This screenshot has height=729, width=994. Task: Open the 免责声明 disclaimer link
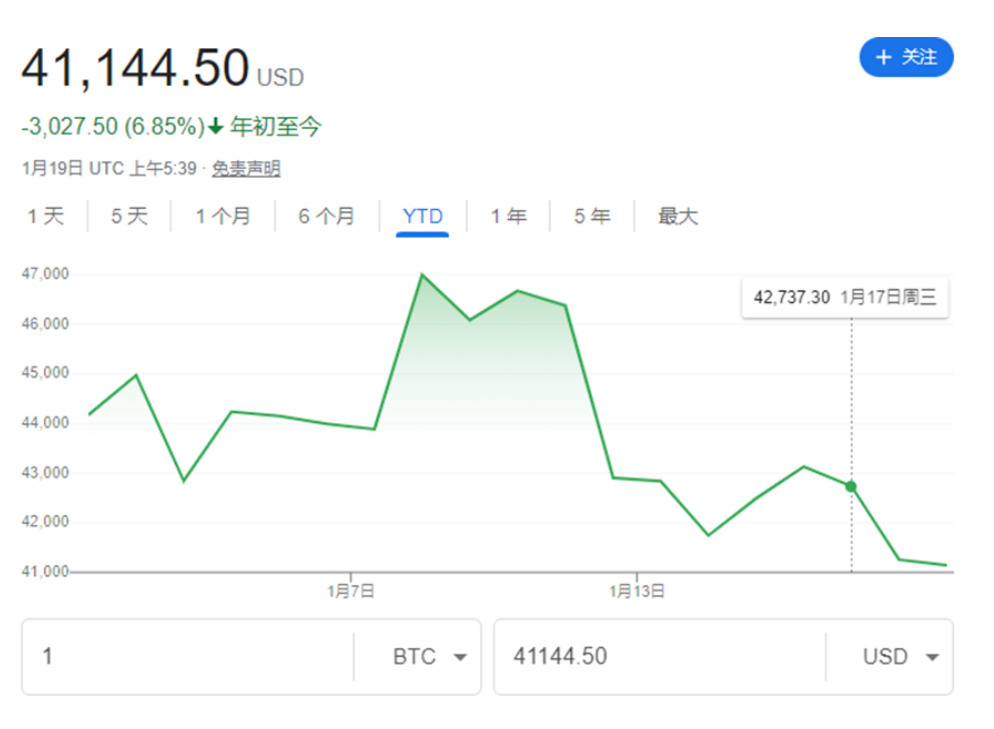click(x=246, y=169)
